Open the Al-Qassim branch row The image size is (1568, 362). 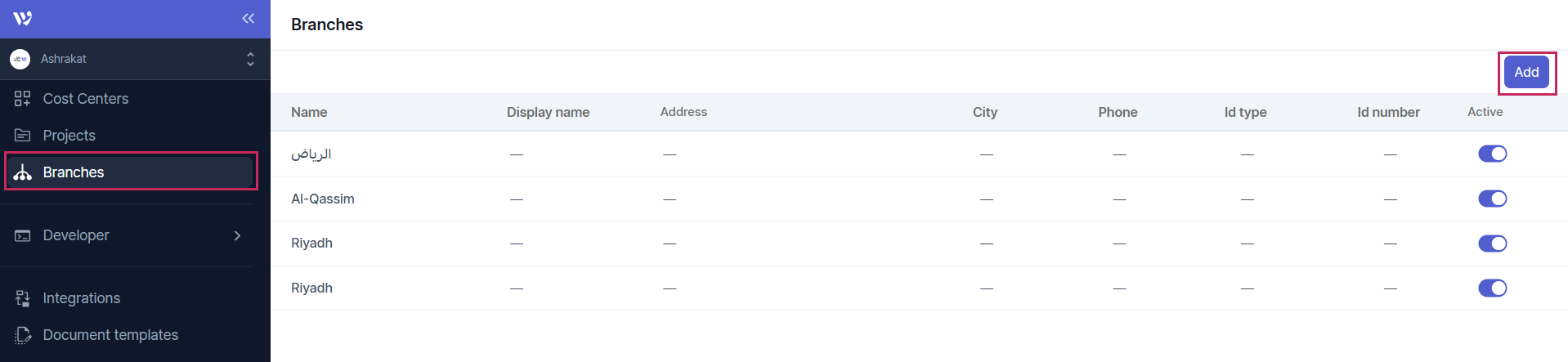coord(323,199)
